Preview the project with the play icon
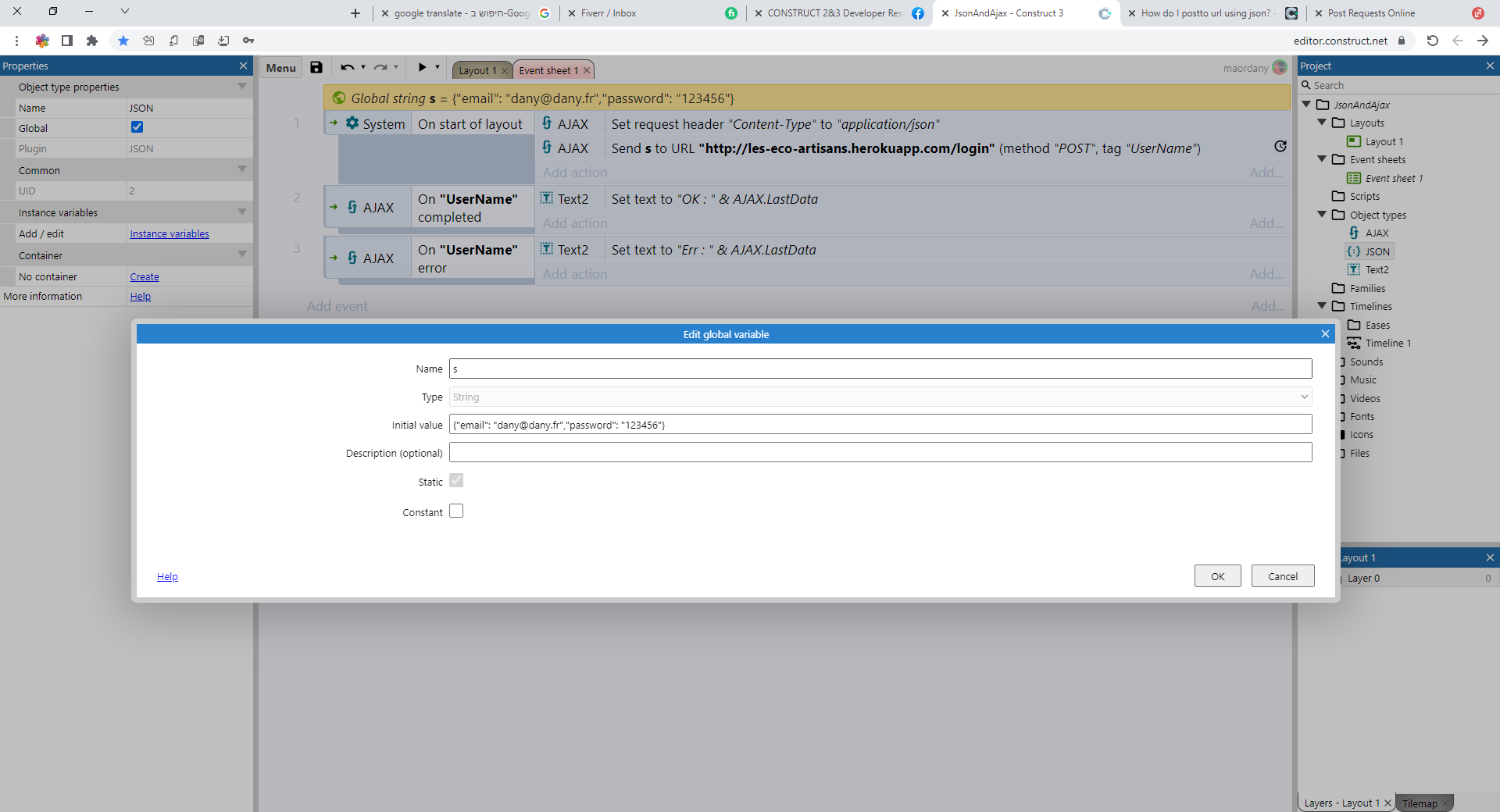The height and width of the screenshot is (812, 1500). coord(421,67)
